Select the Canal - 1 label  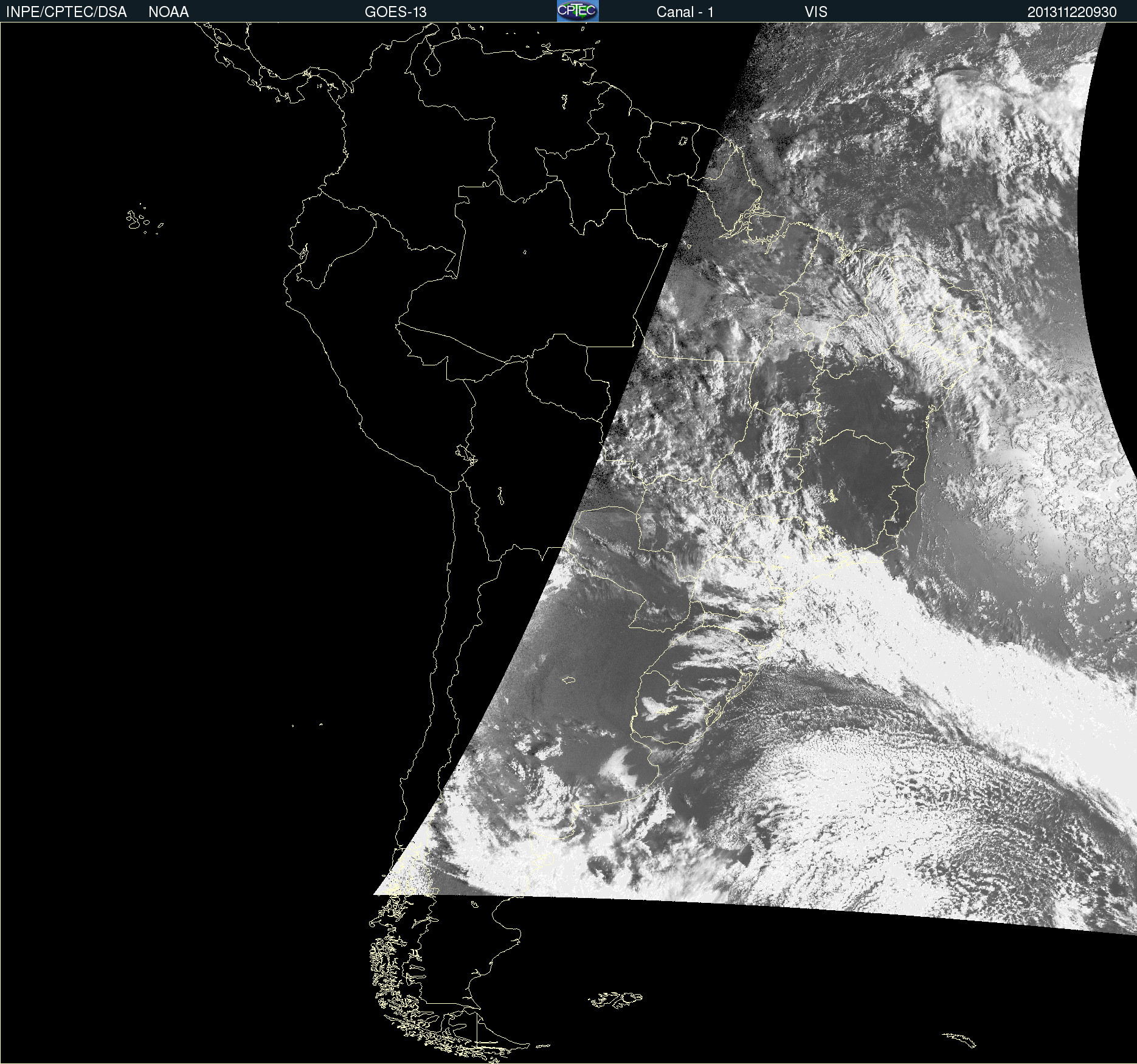pyautogui.click(x=685, y=12)
